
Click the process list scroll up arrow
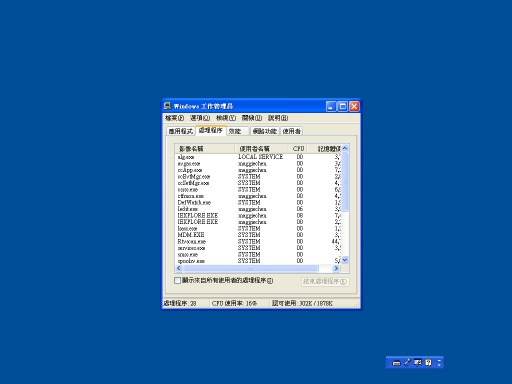pyautogui.click(x=345, y=148)
